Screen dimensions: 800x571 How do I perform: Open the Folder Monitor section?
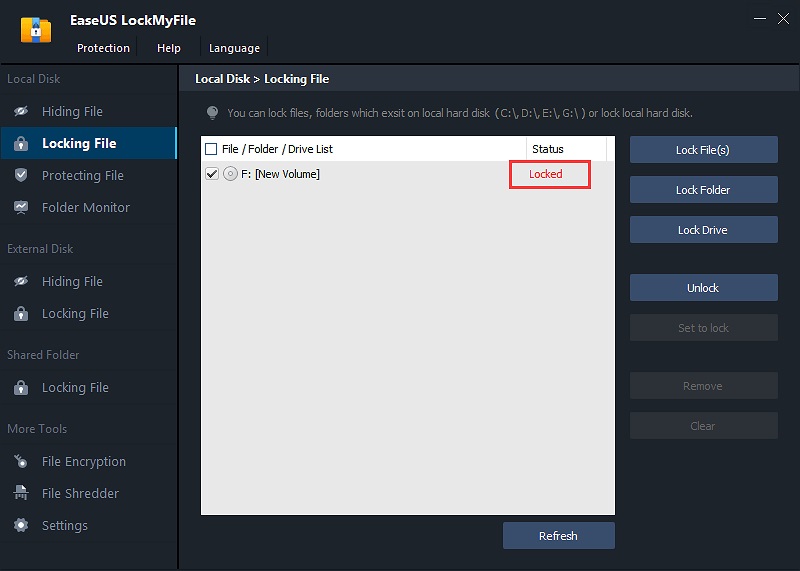(89, 207)
